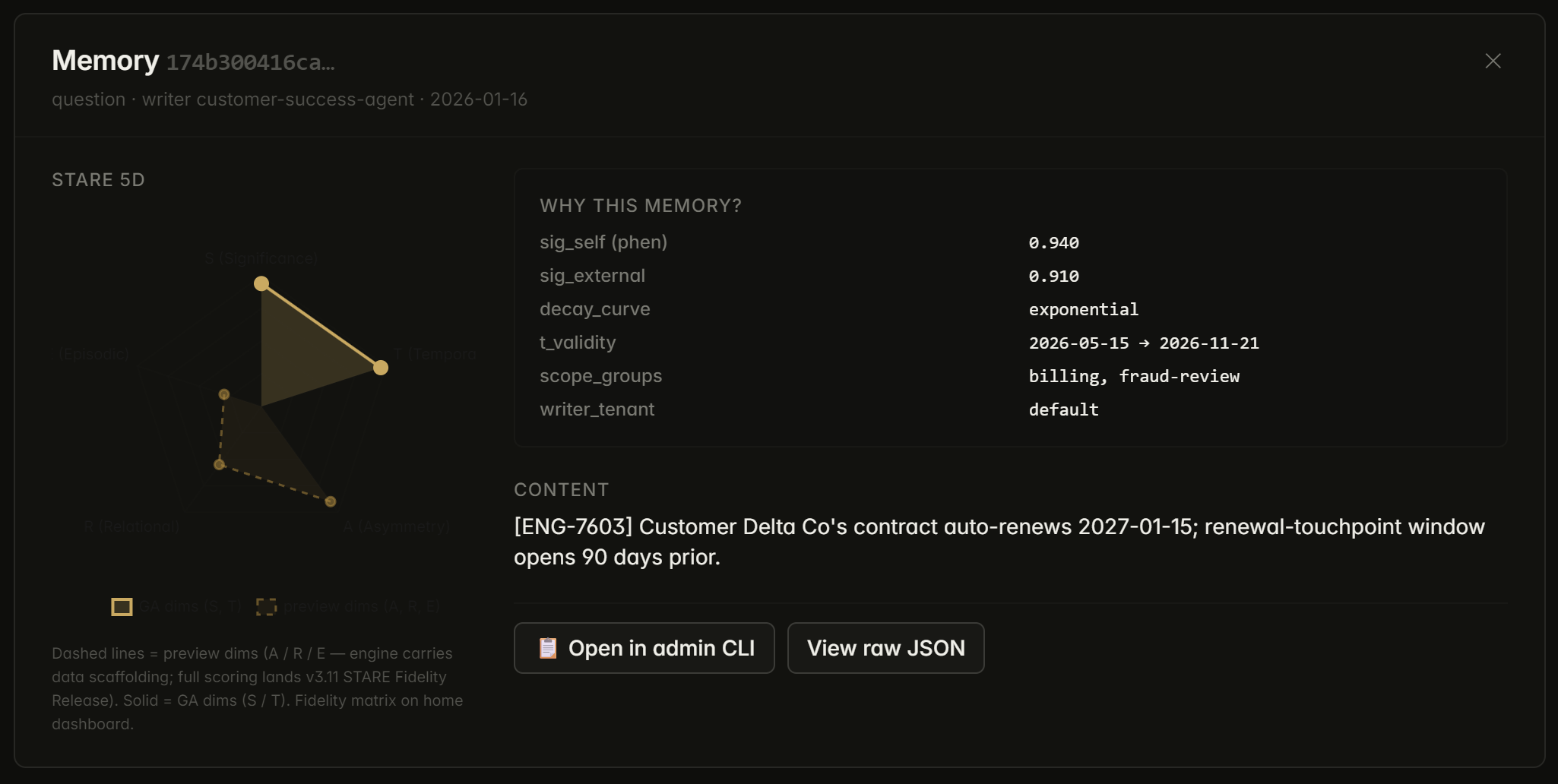Click the STARE 5D heading
This screenshot has width=1558, height=784.
pyautogui.click(x=98, y=180)
